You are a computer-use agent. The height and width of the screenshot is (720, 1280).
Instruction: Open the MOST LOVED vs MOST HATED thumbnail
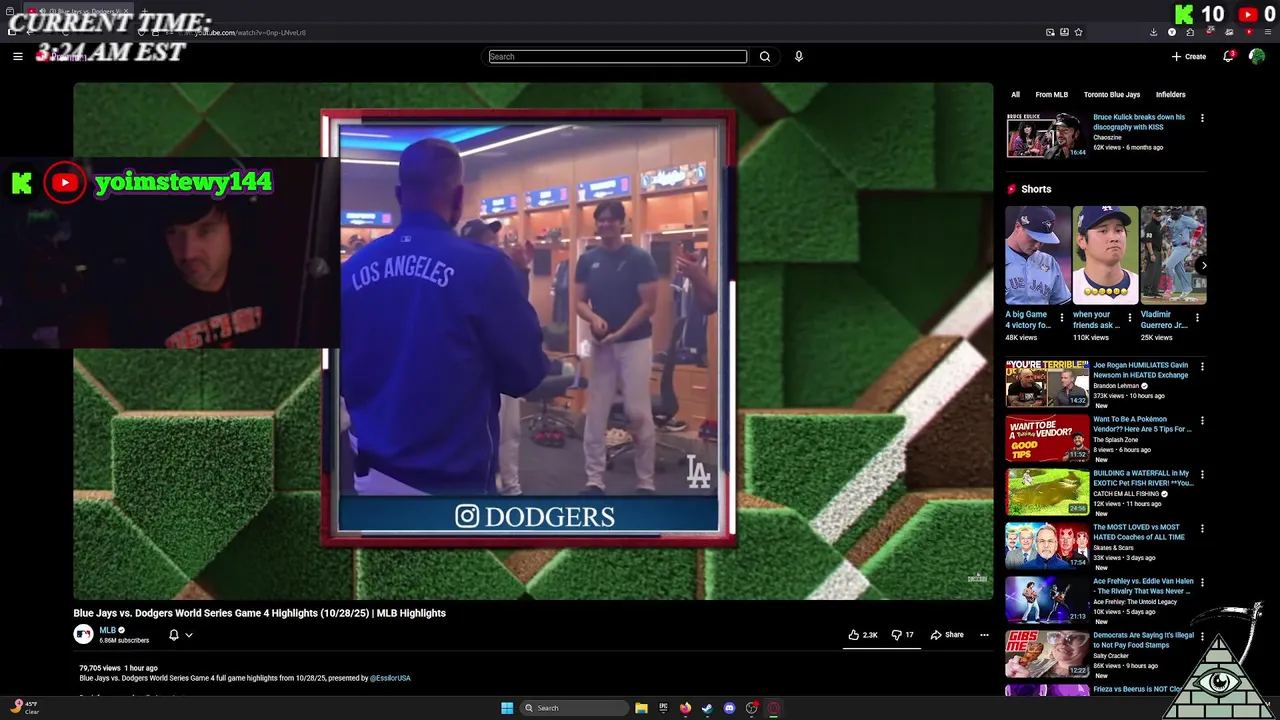tap(1047, 545)
